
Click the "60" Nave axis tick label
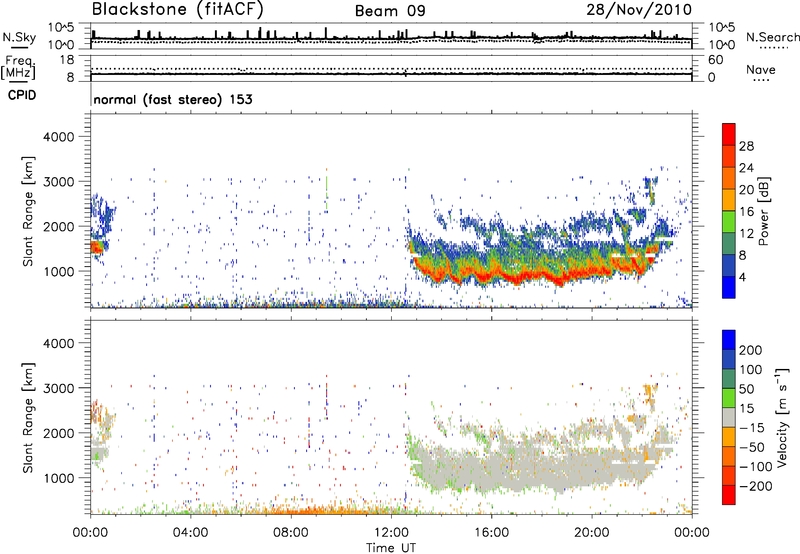(x=715, y=60)
